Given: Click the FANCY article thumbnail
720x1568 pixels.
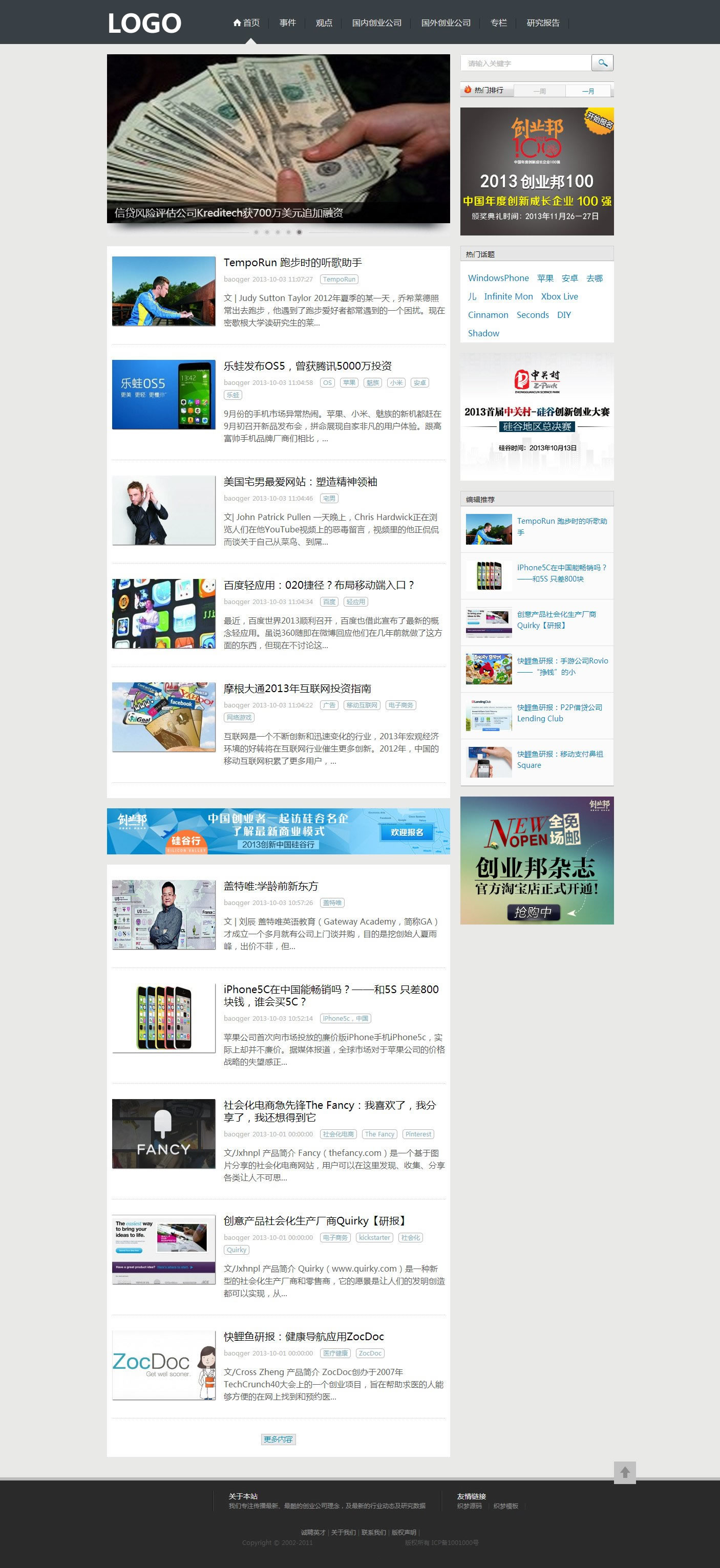Looking at the screenshot, I should click(x=164, y=1133).
